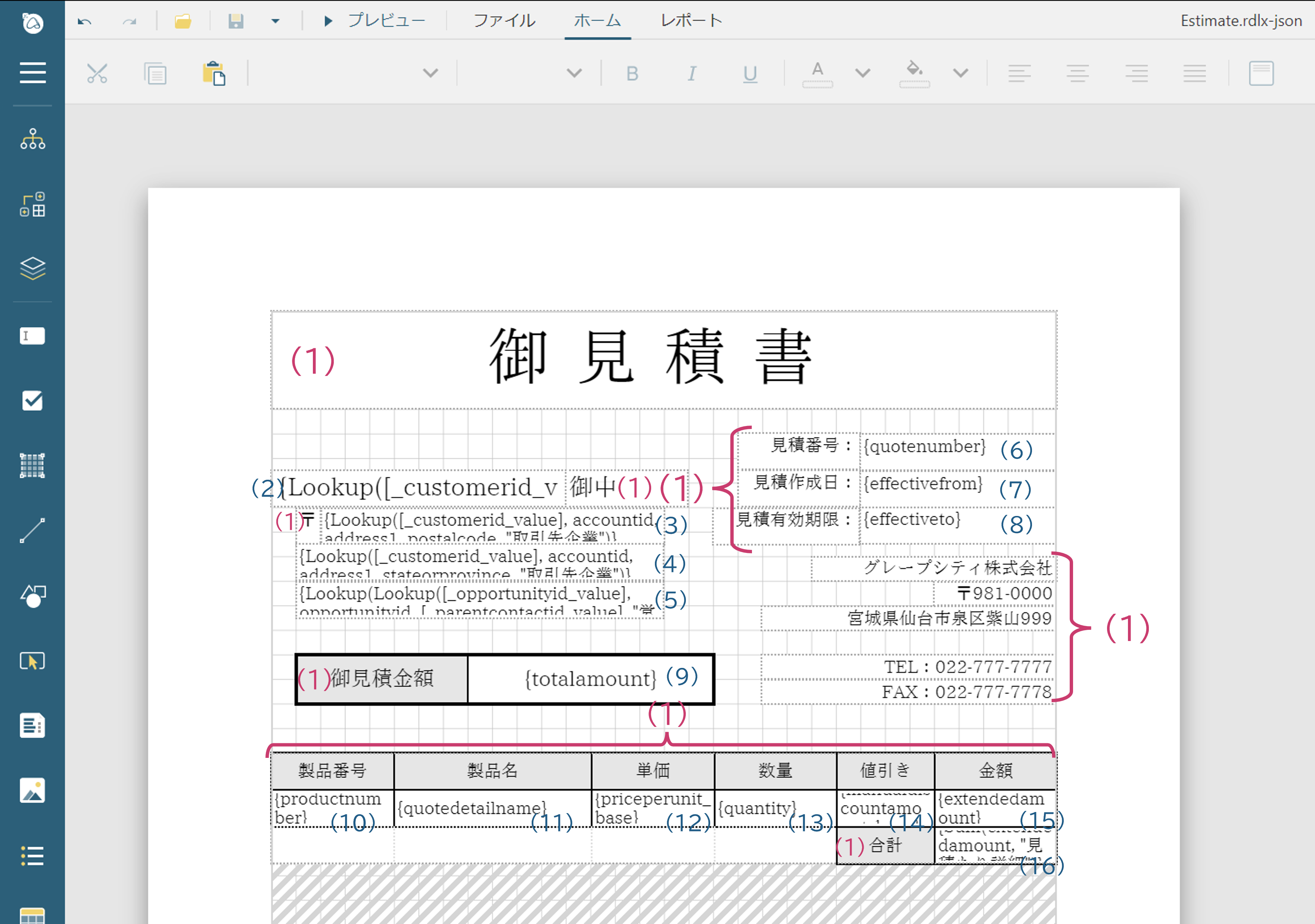1315x924 pixels.
Task: Center-align text using the toolbar icon
Action: pyautogui.click(x=1078, y=73)
